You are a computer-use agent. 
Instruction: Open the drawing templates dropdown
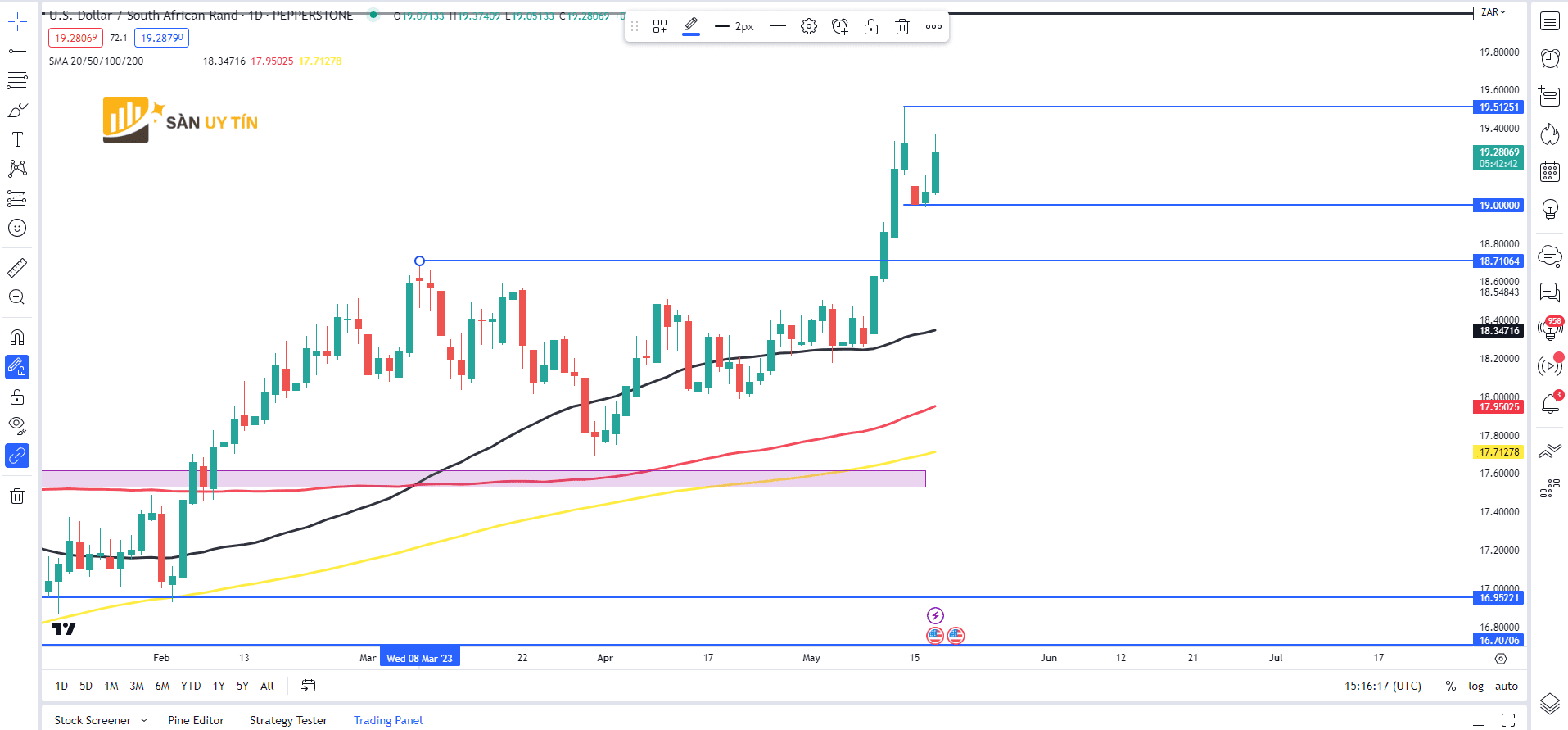(x=660, y=27)
